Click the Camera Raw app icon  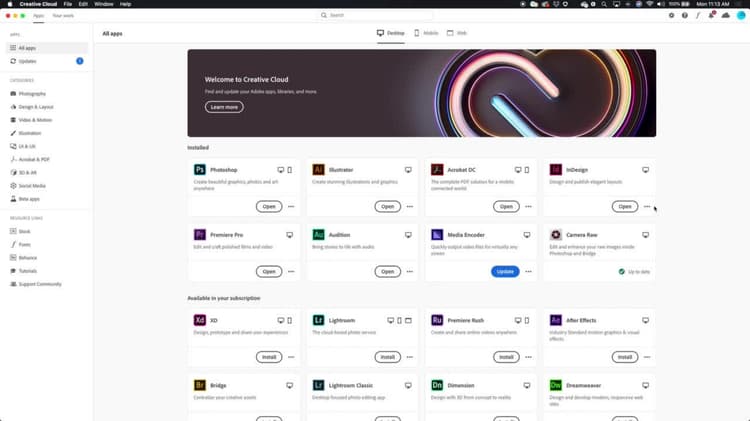555,235
